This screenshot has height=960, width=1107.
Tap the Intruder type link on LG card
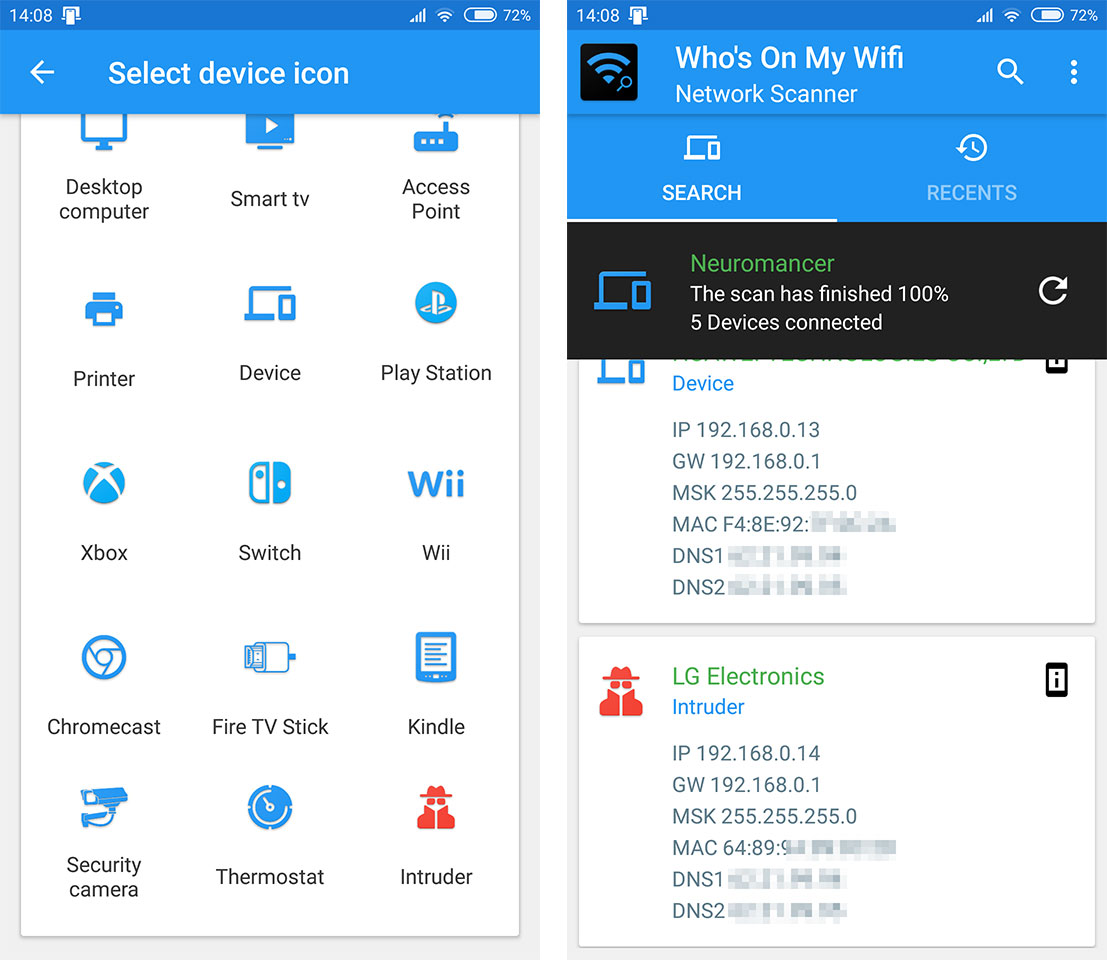(707, 707)
